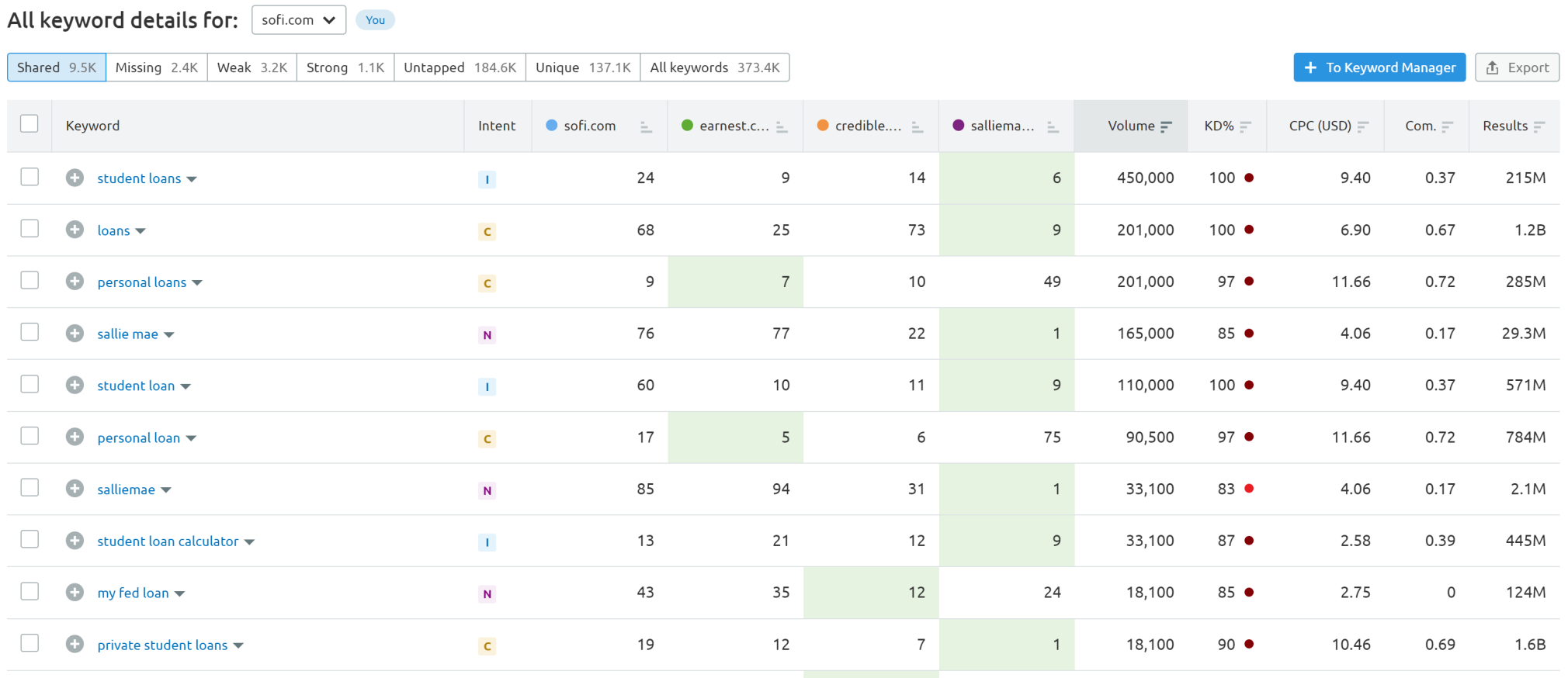Screen dimensions: 1568x678
Task: Open the salliemae keyword link
Action: click(x=126, y=489)
